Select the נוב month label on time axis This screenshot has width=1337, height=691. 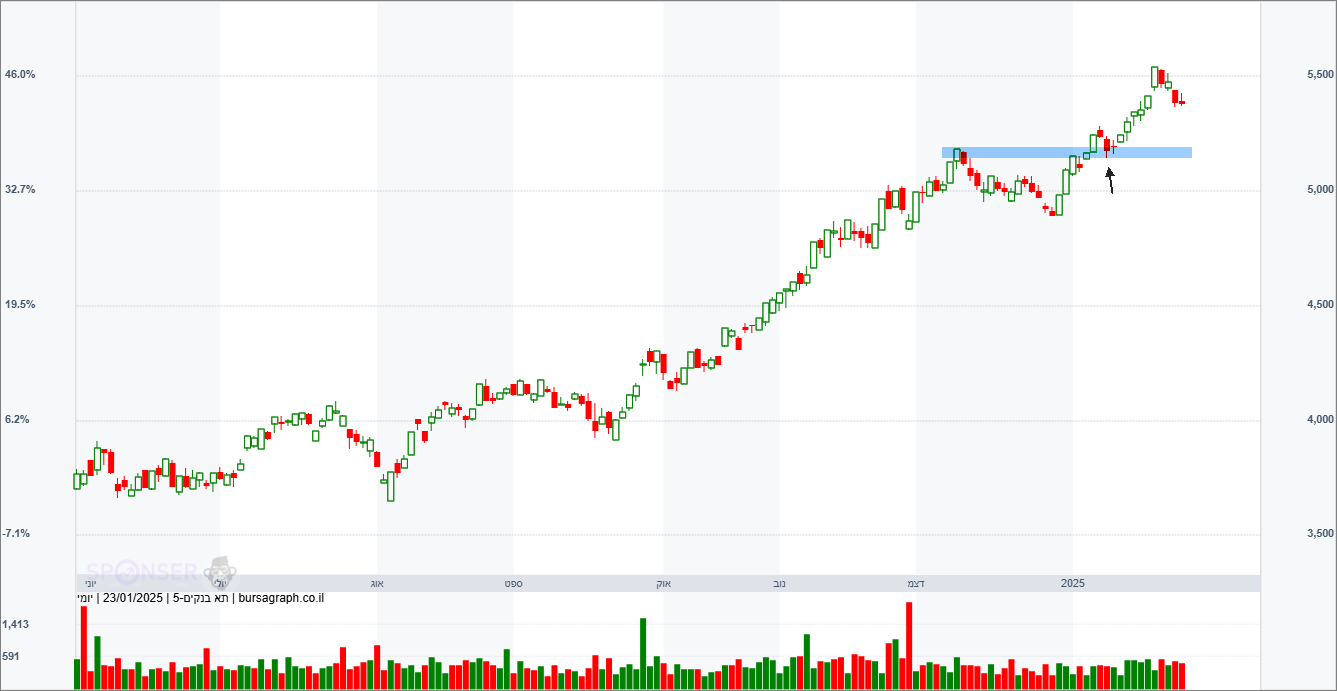tap(778, 583)
